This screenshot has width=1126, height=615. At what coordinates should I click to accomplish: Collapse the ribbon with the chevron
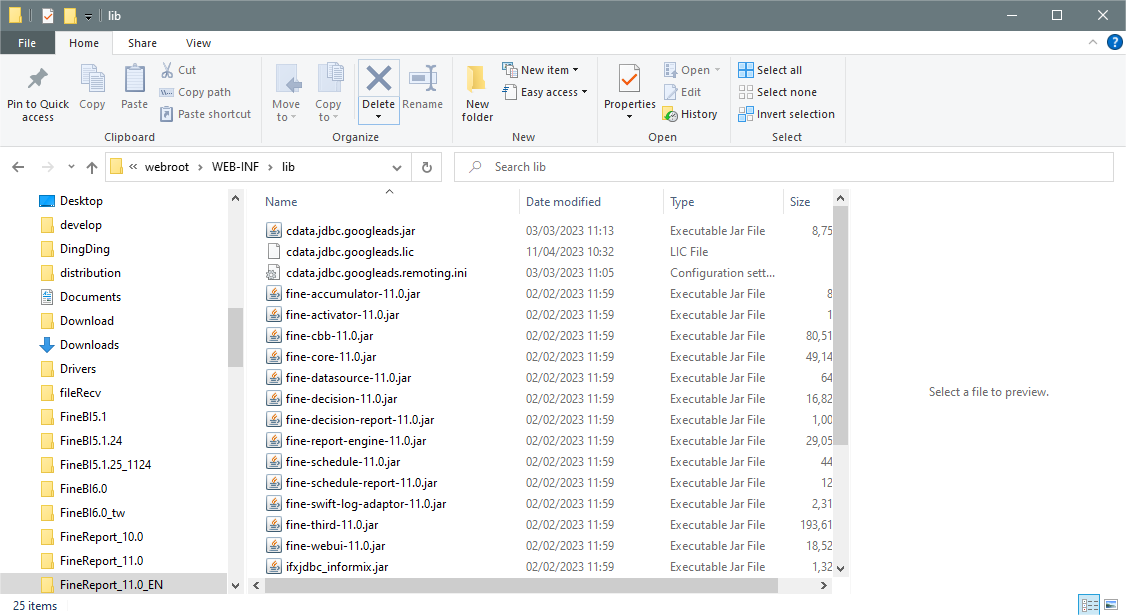pos(1092,42)
